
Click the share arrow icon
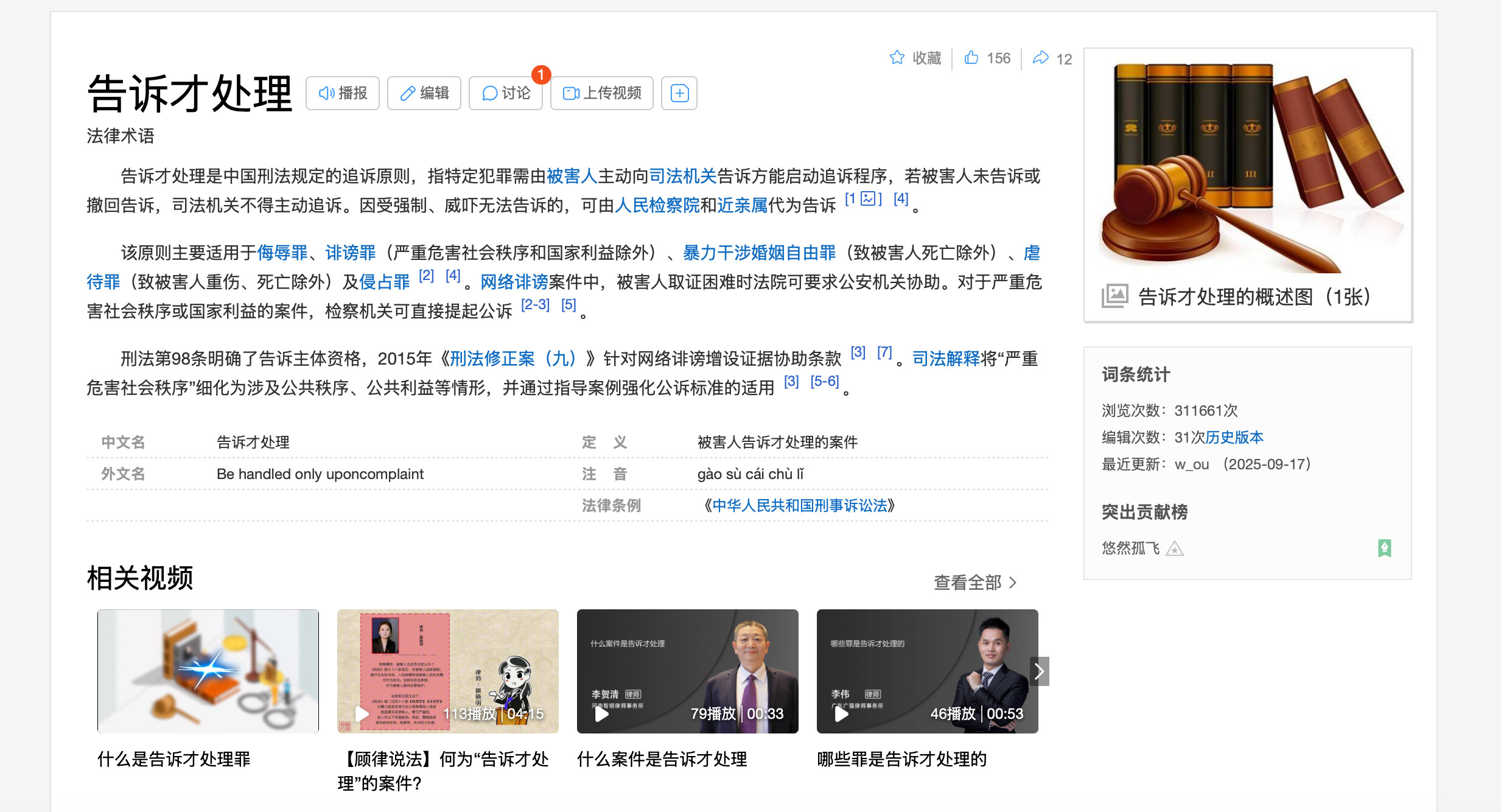click(x=1041, y=58)
